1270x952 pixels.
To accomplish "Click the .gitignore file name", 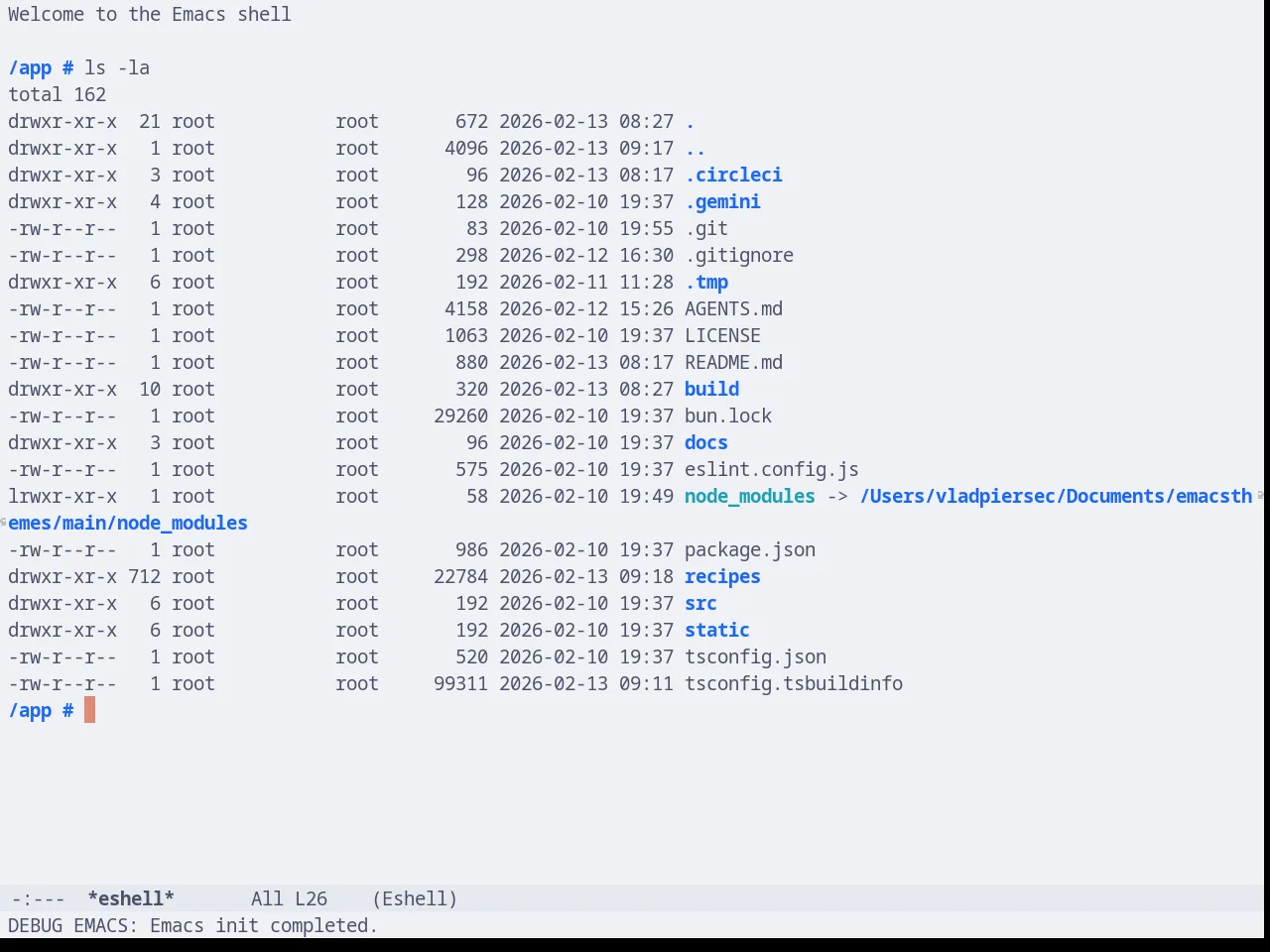I will 739,255.
